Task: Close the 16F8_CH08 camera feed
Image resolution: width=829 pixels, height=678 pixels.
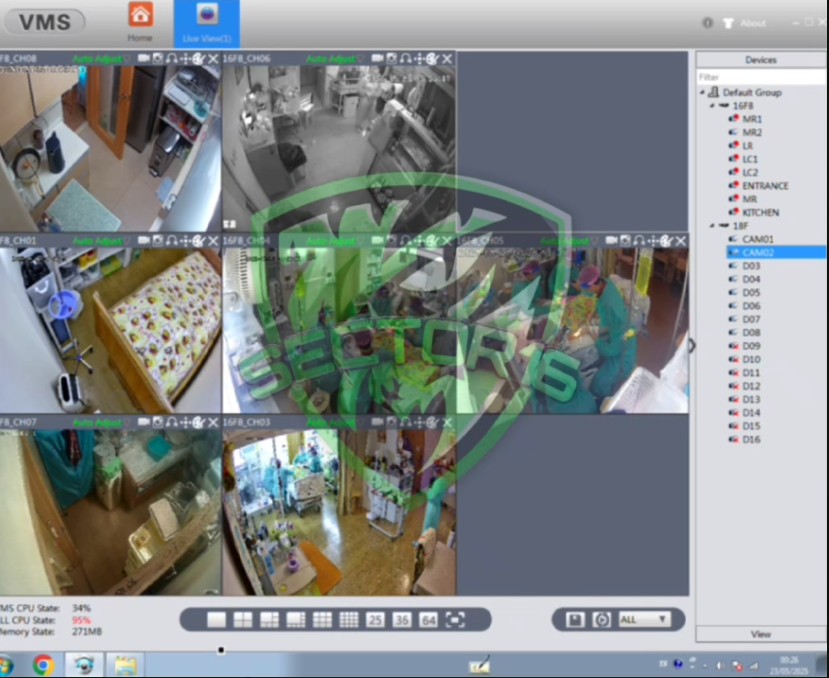Action: (214, 59)
